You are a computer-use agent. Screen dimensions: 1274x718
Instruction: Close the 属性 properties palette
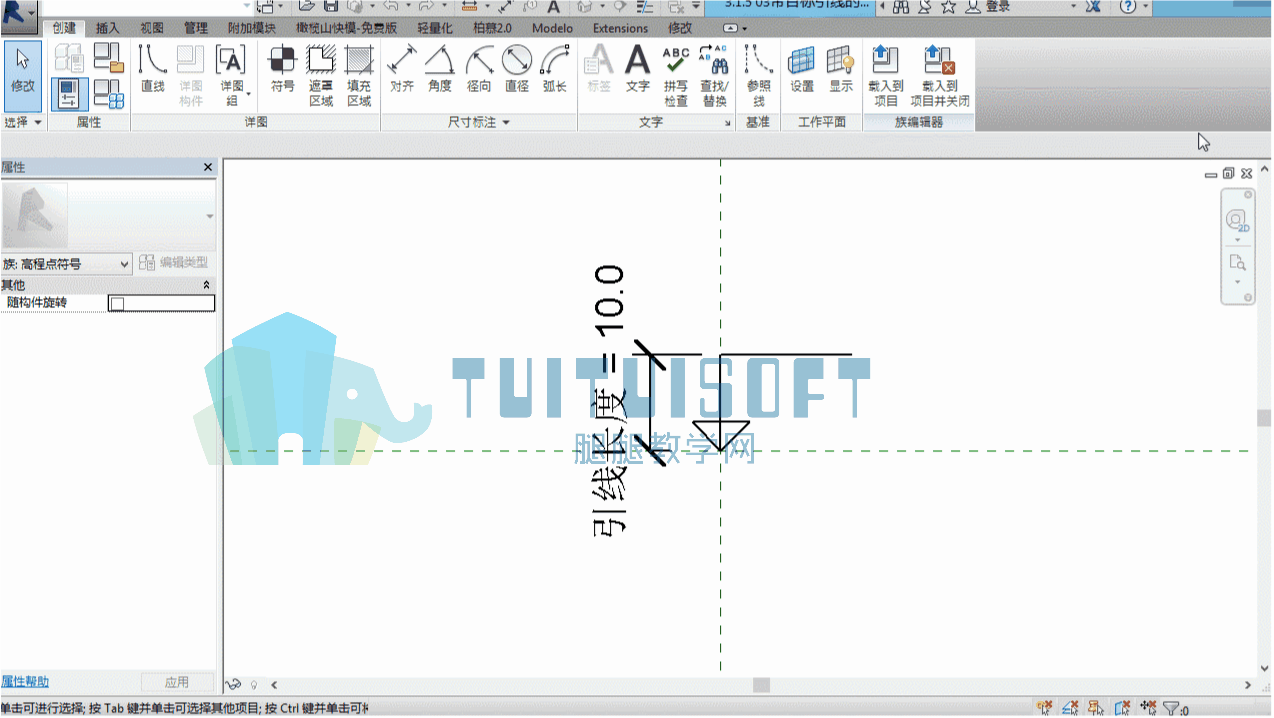(x=208, y=168)
